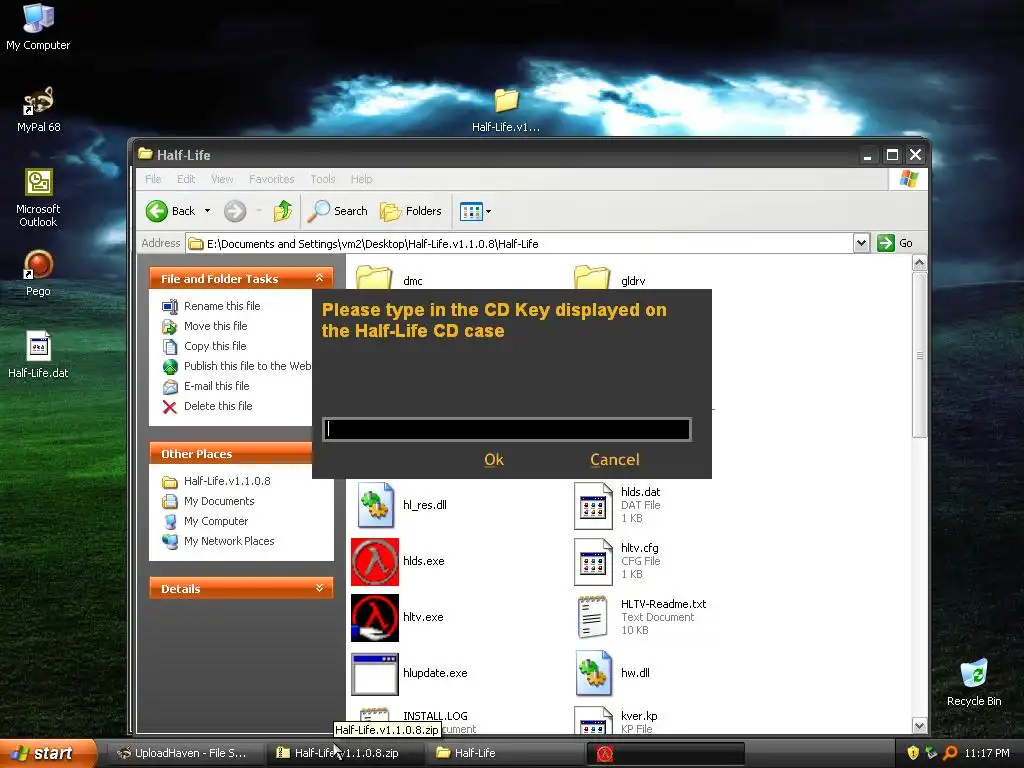Click the Go button
1024x768 pixels.
tap(895, 243)
